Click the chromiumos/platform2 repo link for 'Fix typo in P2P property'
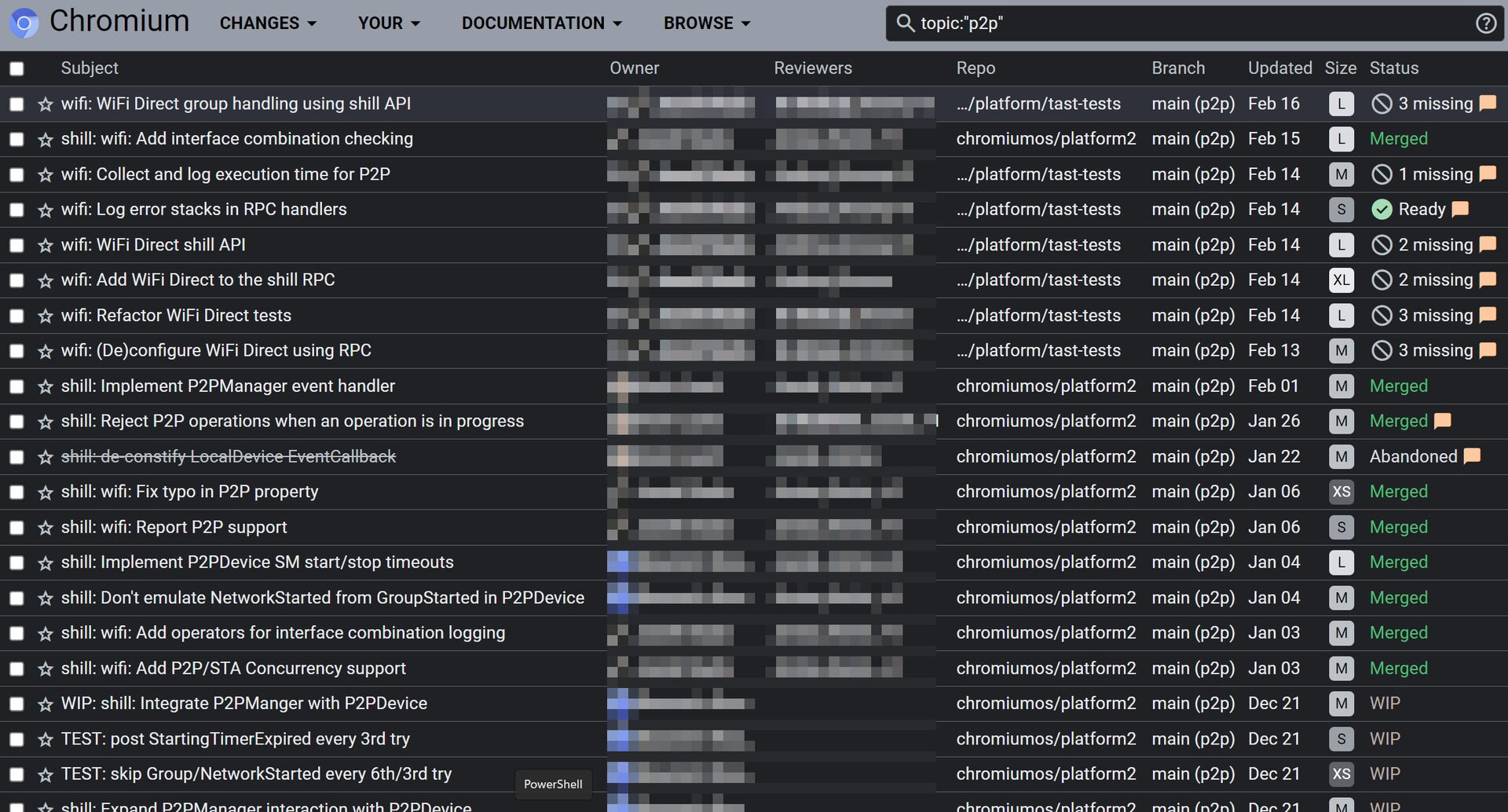 [x=1045, y=492]
